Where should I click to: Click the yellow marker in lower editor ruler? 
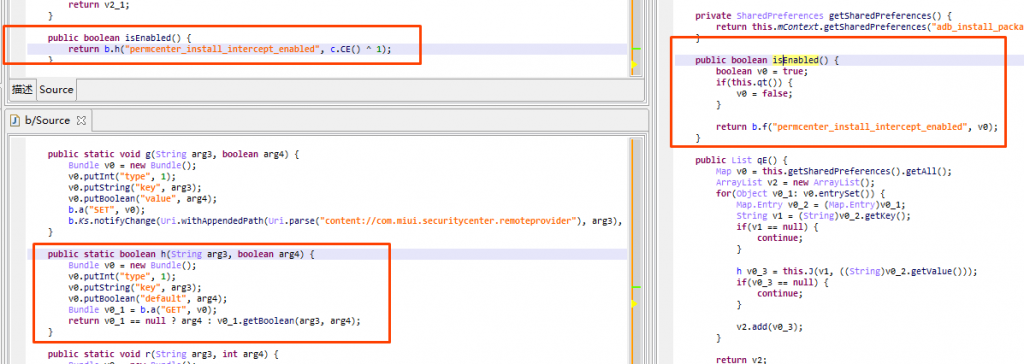(x=633, y=304)
